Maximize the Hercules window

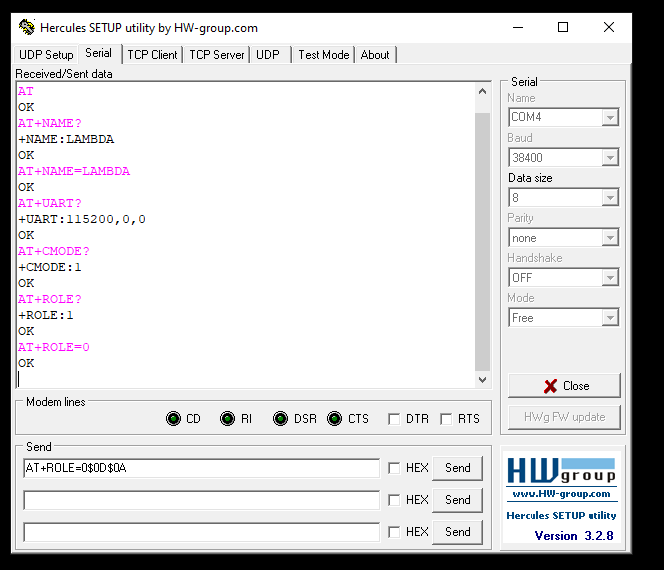click(563, 28)
